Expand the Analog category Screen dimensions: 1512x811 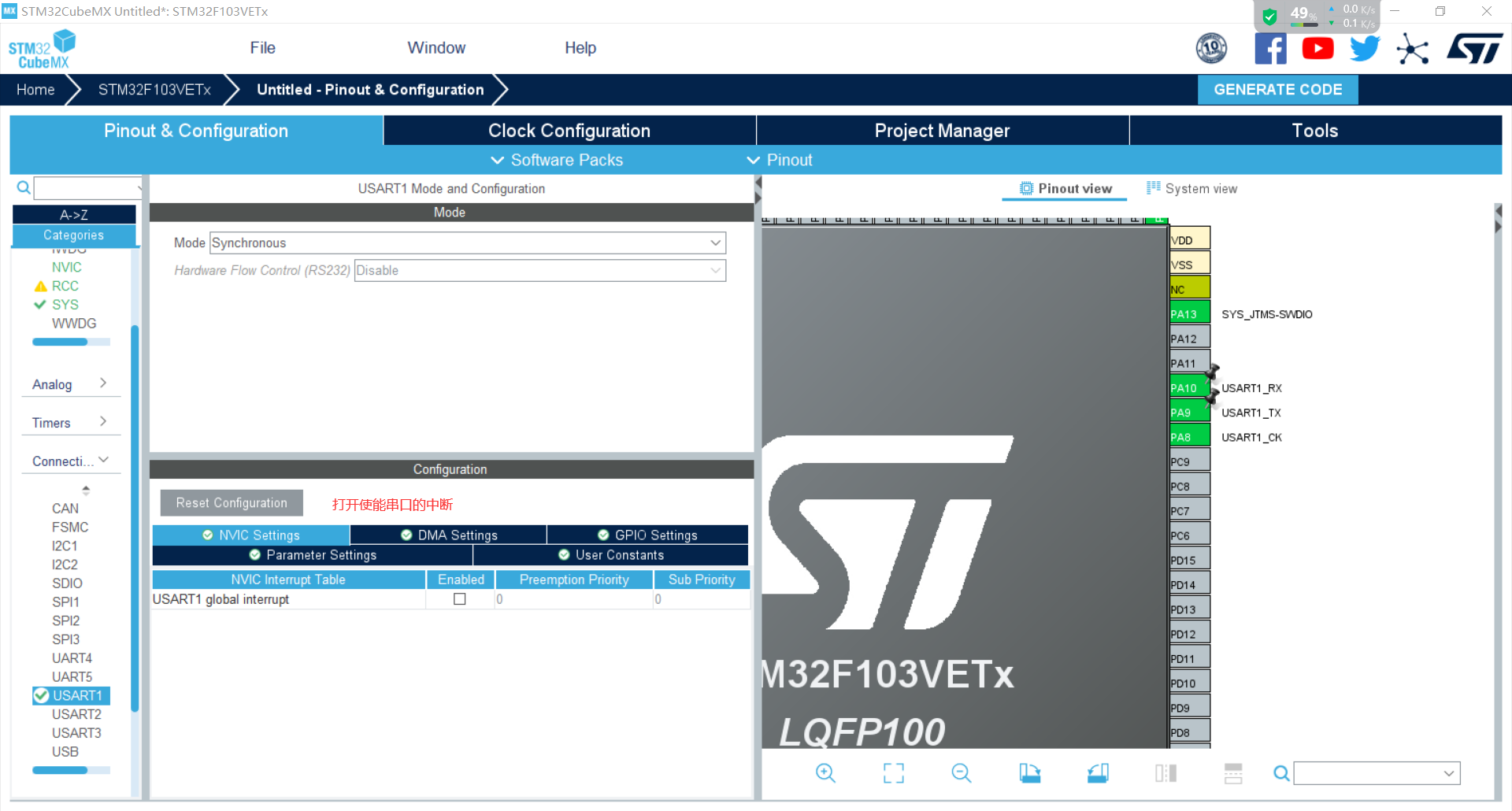(x=70, y=384)
